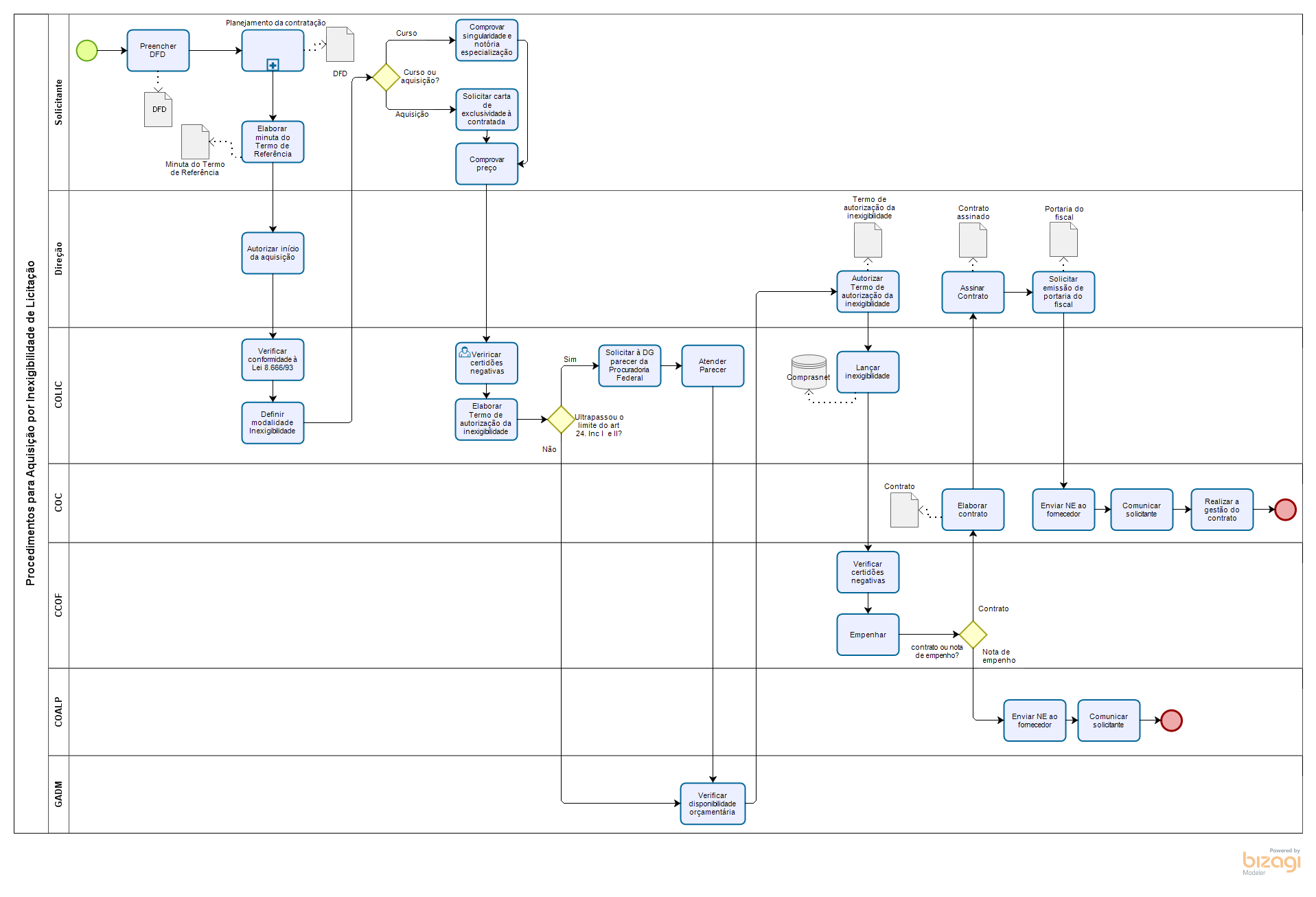The width and height of the screenshot is (1316, 897).
Task: Select the Termo de autorização document icon
Action: [868, 240]
